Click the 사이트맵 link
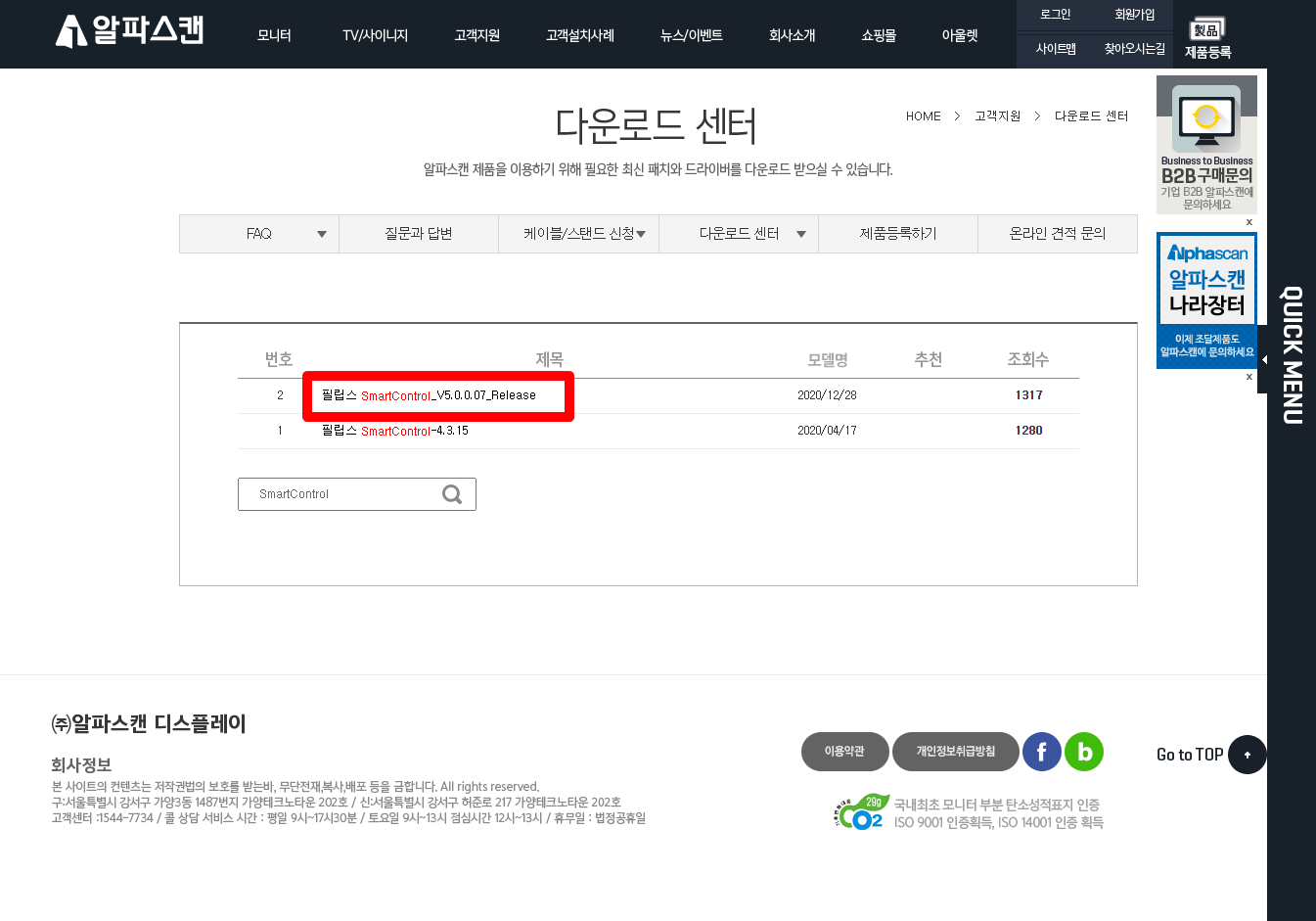 pyautogui.click(x=1056, y=48)
